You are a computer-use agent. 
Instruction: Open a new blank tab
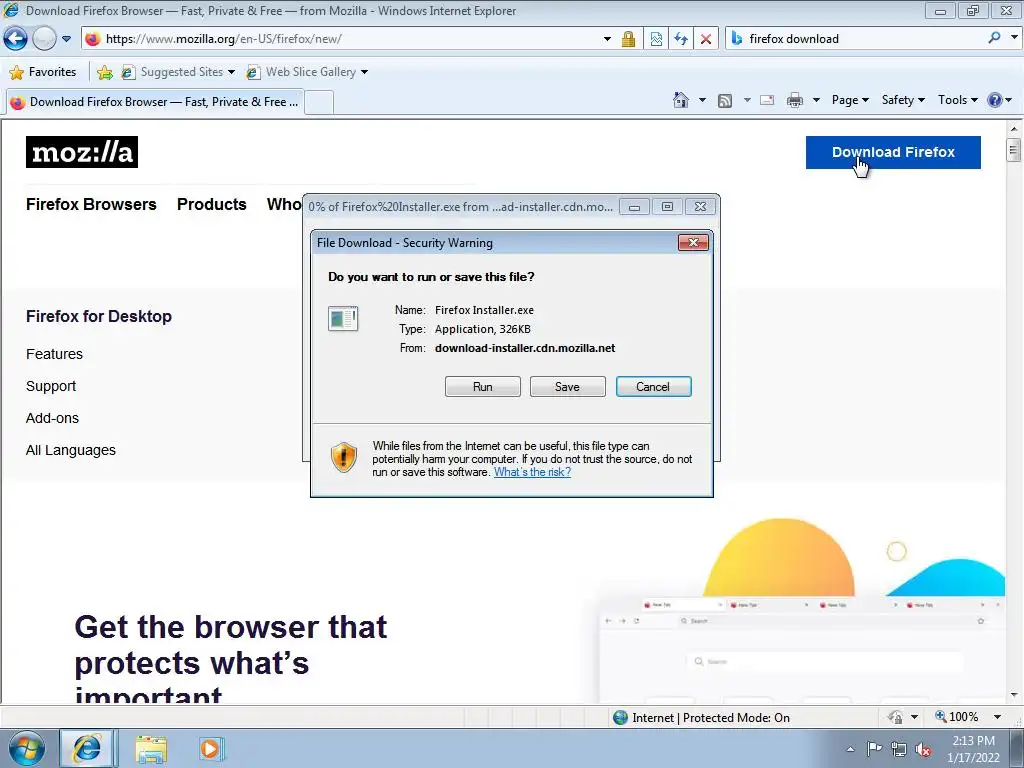(319, 103)
